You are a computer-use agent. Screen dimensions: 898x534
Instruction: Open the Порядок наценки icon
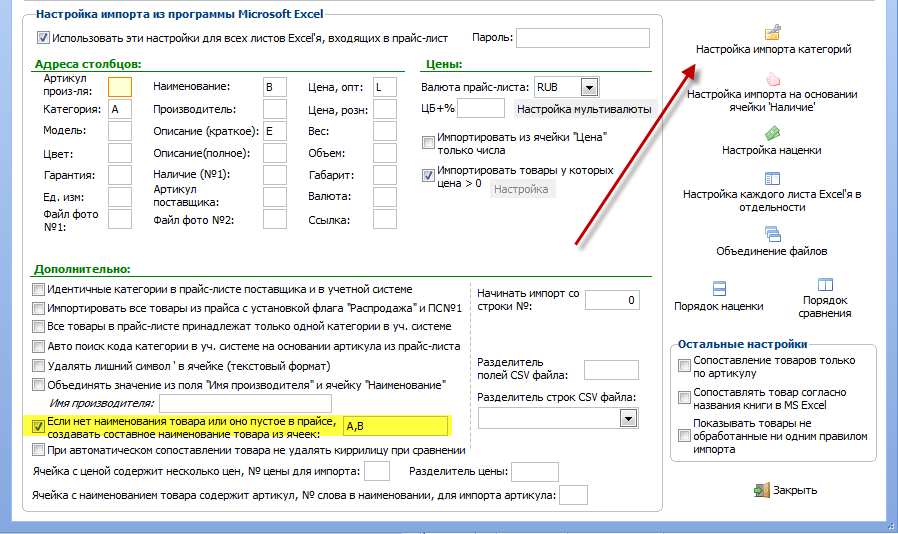719,288
